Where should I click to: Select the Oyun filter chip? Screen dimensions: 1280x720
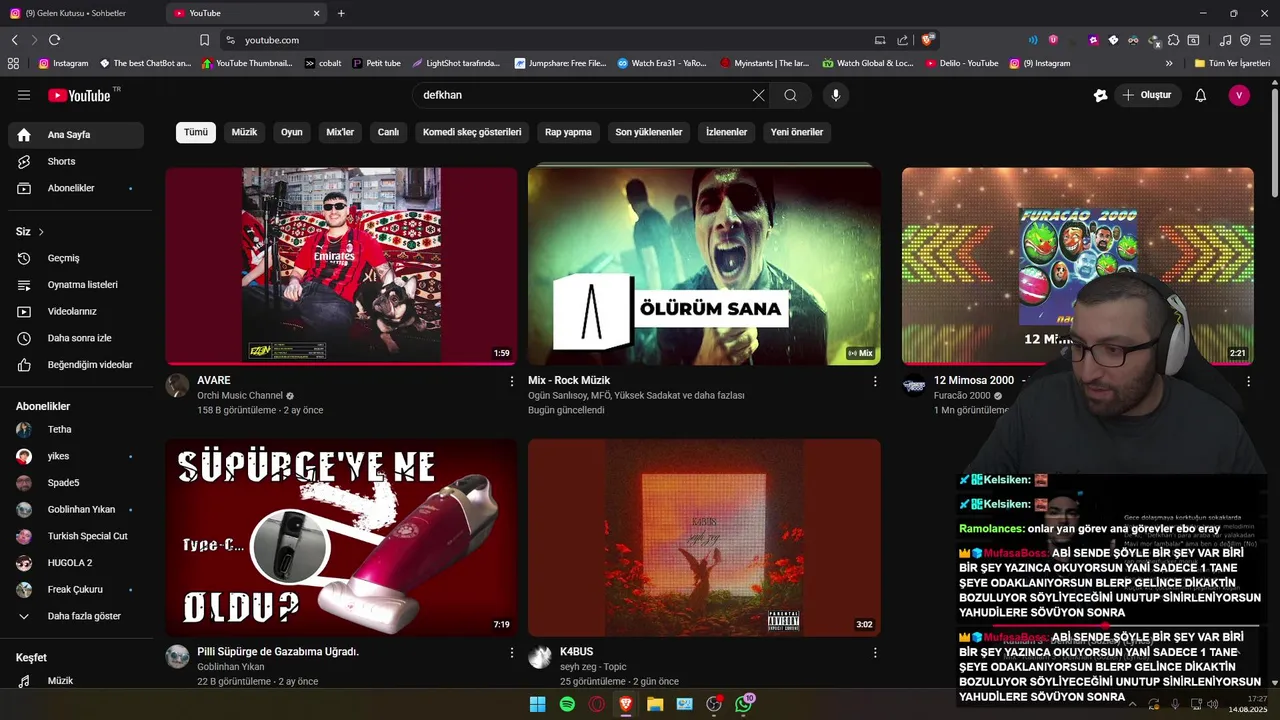pos(291,132)
